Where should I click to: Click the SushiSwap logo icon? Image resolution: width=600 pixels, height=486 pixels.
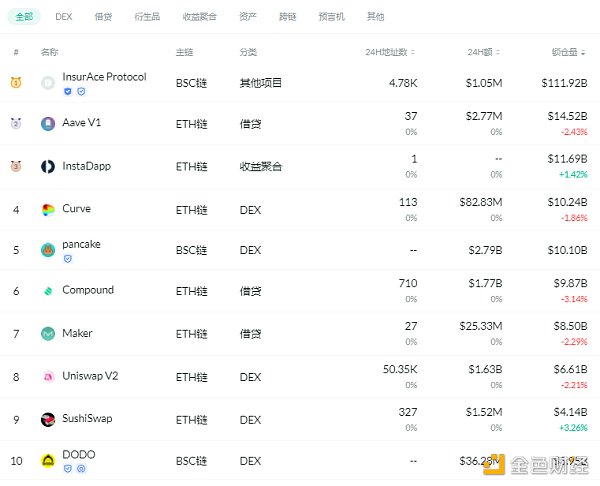coord(47,419)
